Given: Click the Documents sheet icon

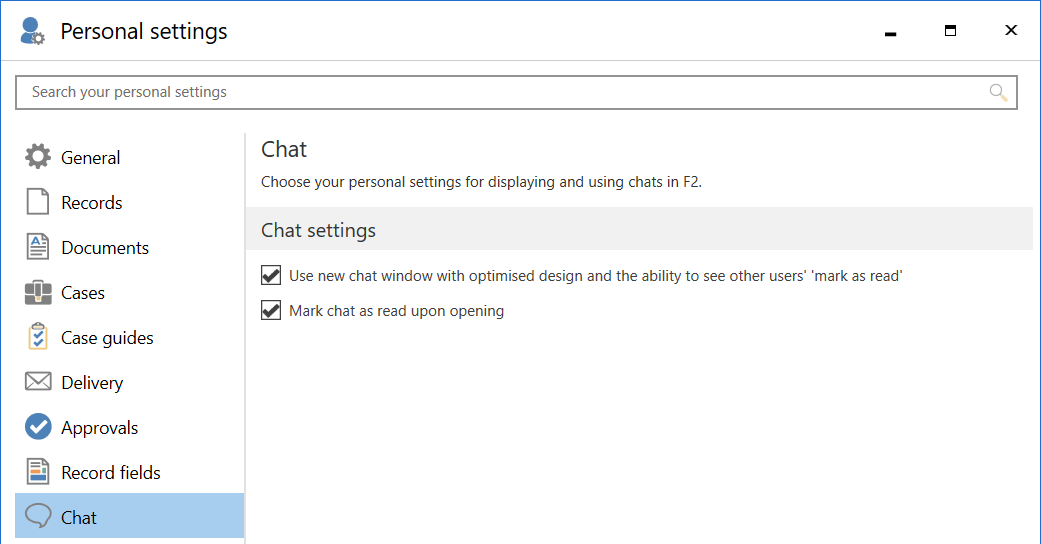Looking at the screenshot, I should [x=38, y=246].
